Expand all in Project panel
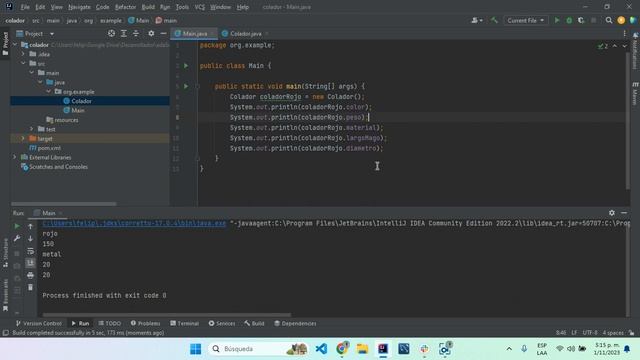This screenshot has height=360, width=640. point(124,33)
